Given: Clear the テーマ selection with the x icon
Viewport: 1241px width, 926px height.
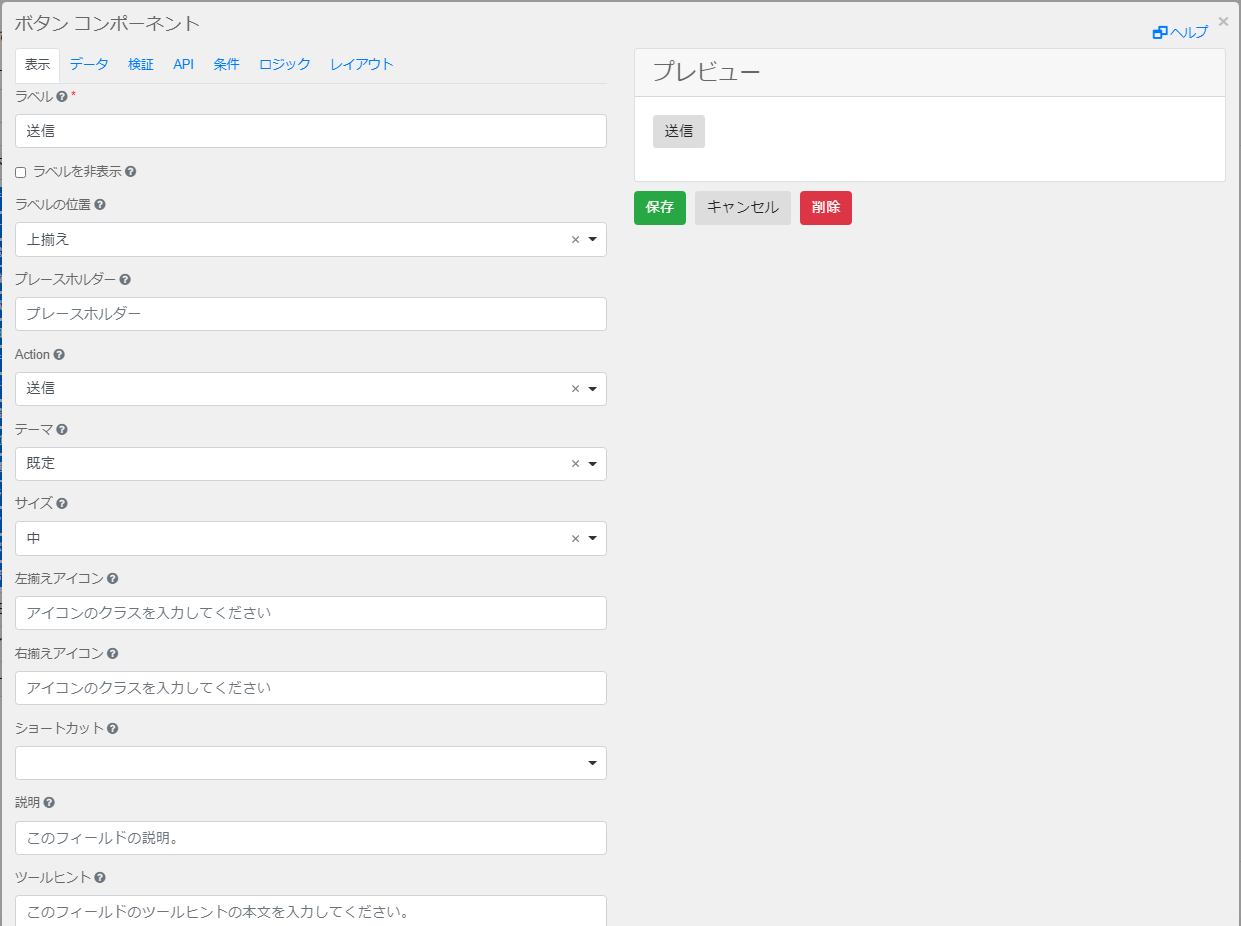Looking at the screenshot, I should click(x=575, y=464).
